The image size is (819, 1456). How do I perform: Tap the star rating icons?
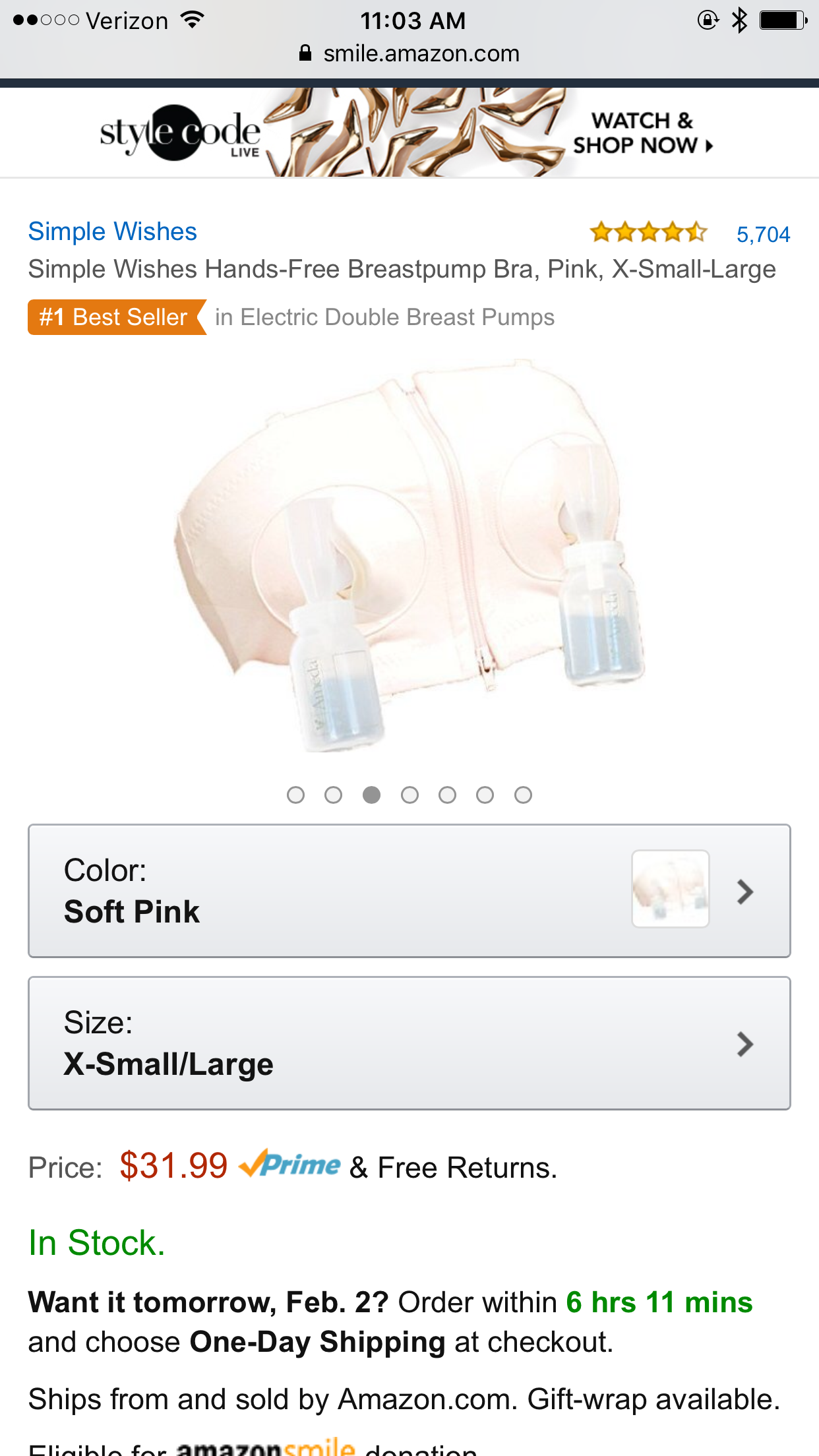point(649,232)
